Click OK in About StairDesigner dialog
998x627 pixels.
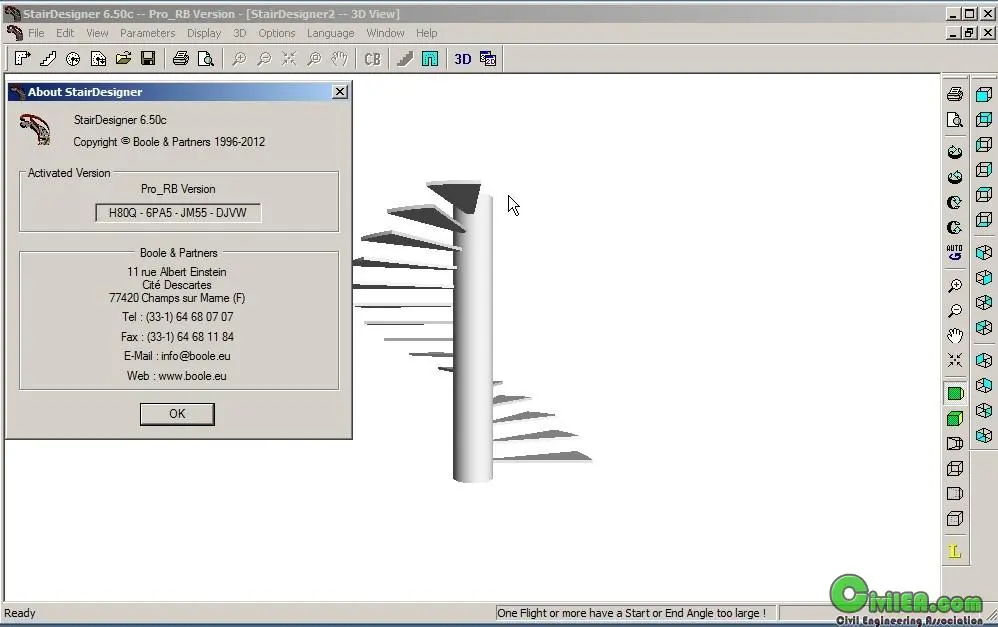(x=177, y=414)
